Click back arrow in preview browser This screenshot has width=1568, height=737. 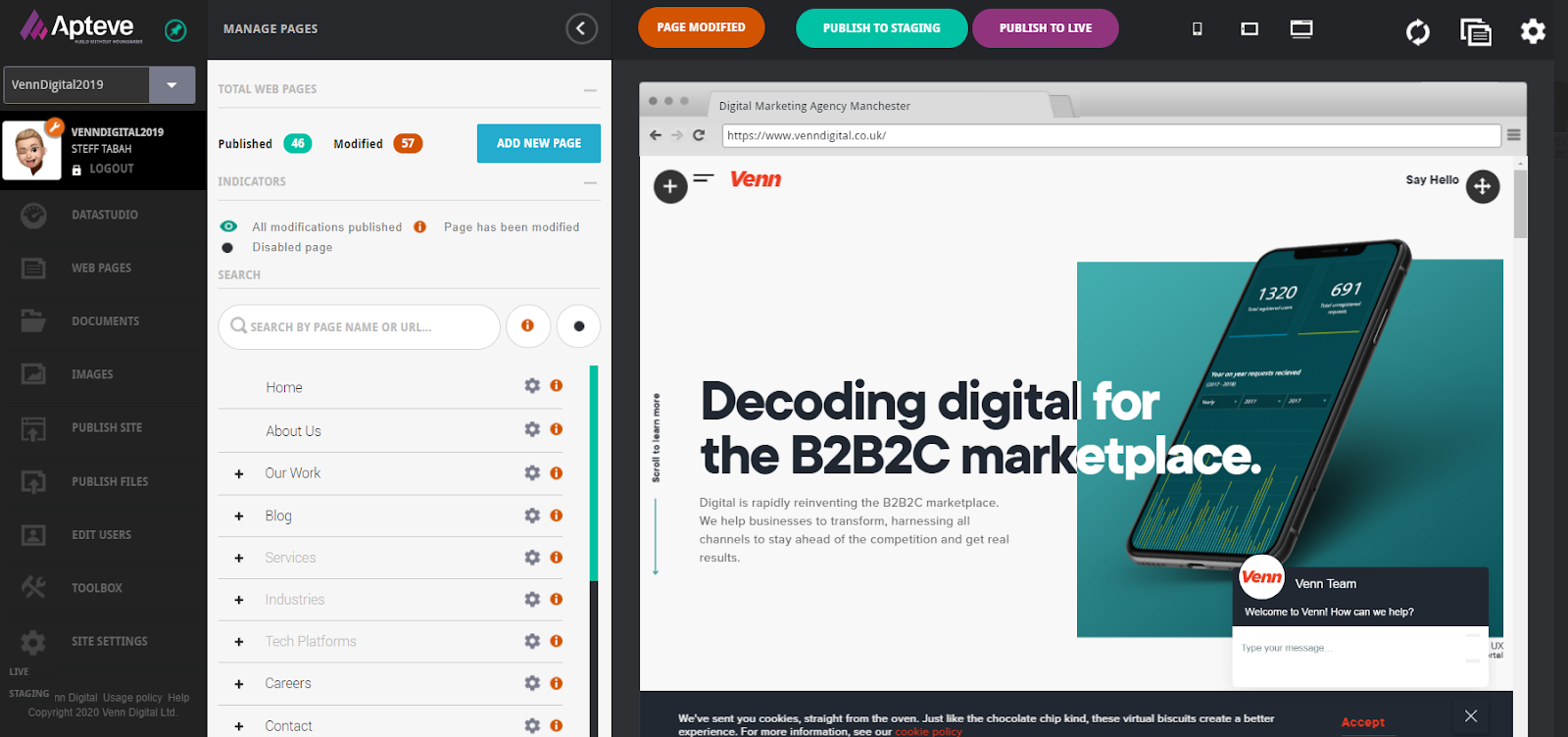point(656,135)
